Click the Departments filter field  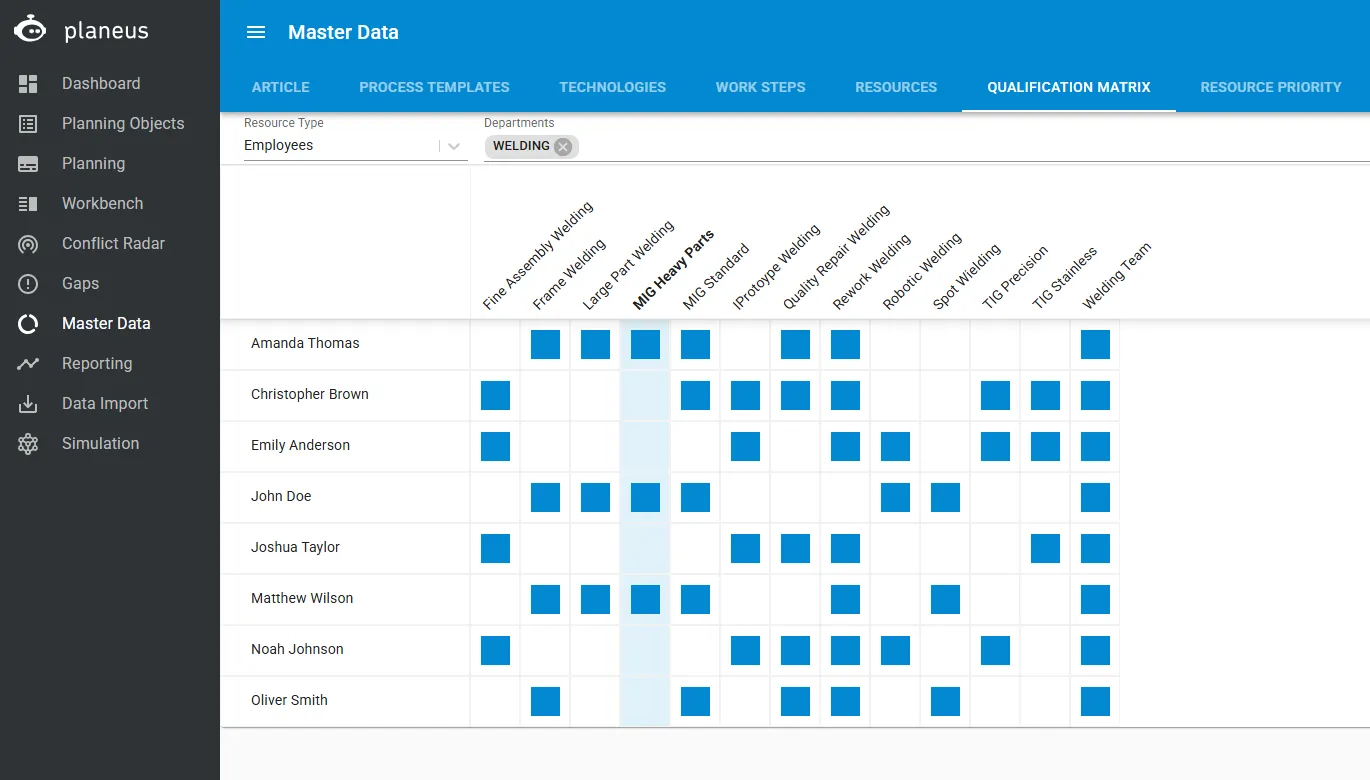click(x=926, y=147)
